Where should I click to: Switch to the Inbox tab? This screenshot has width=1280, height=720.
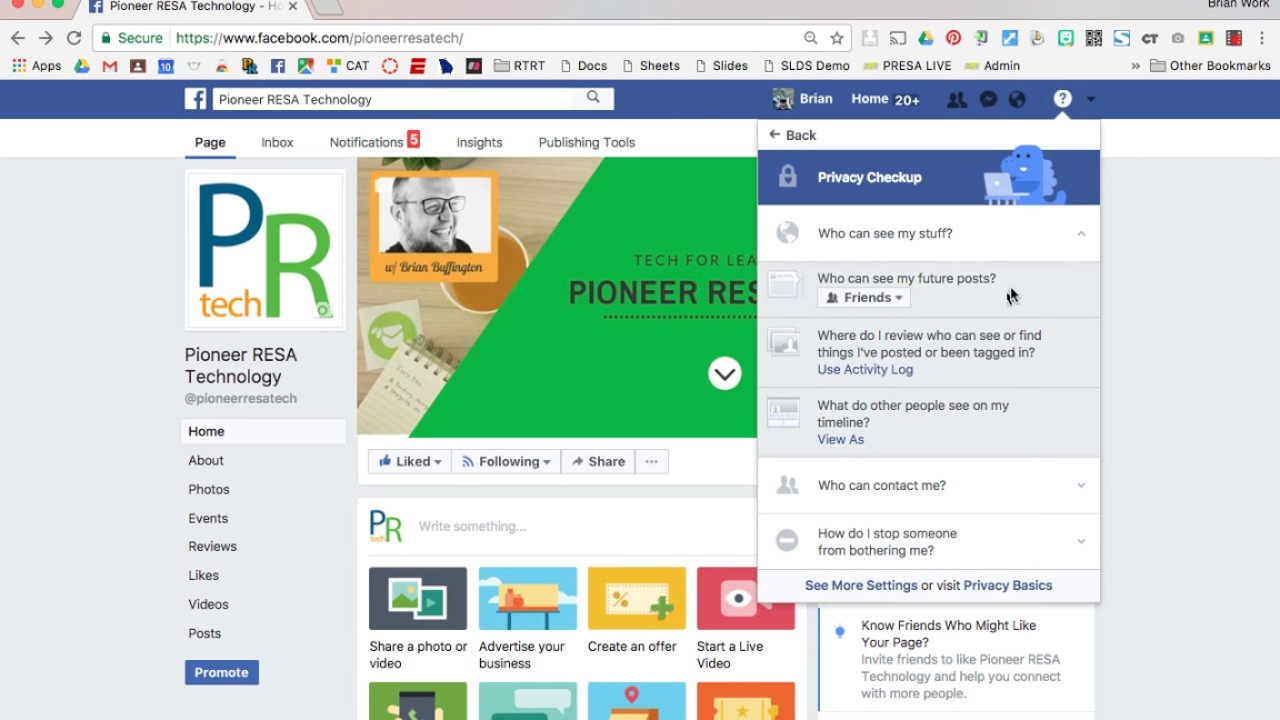click(x=277, y=142)
